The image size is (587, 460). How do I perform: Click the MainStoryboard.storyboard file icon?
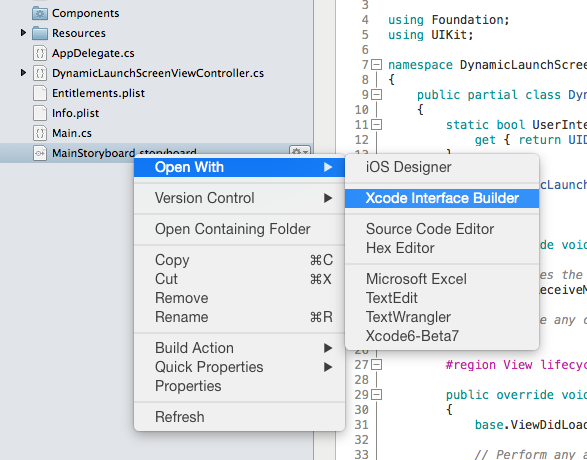(x=40, y=153)
